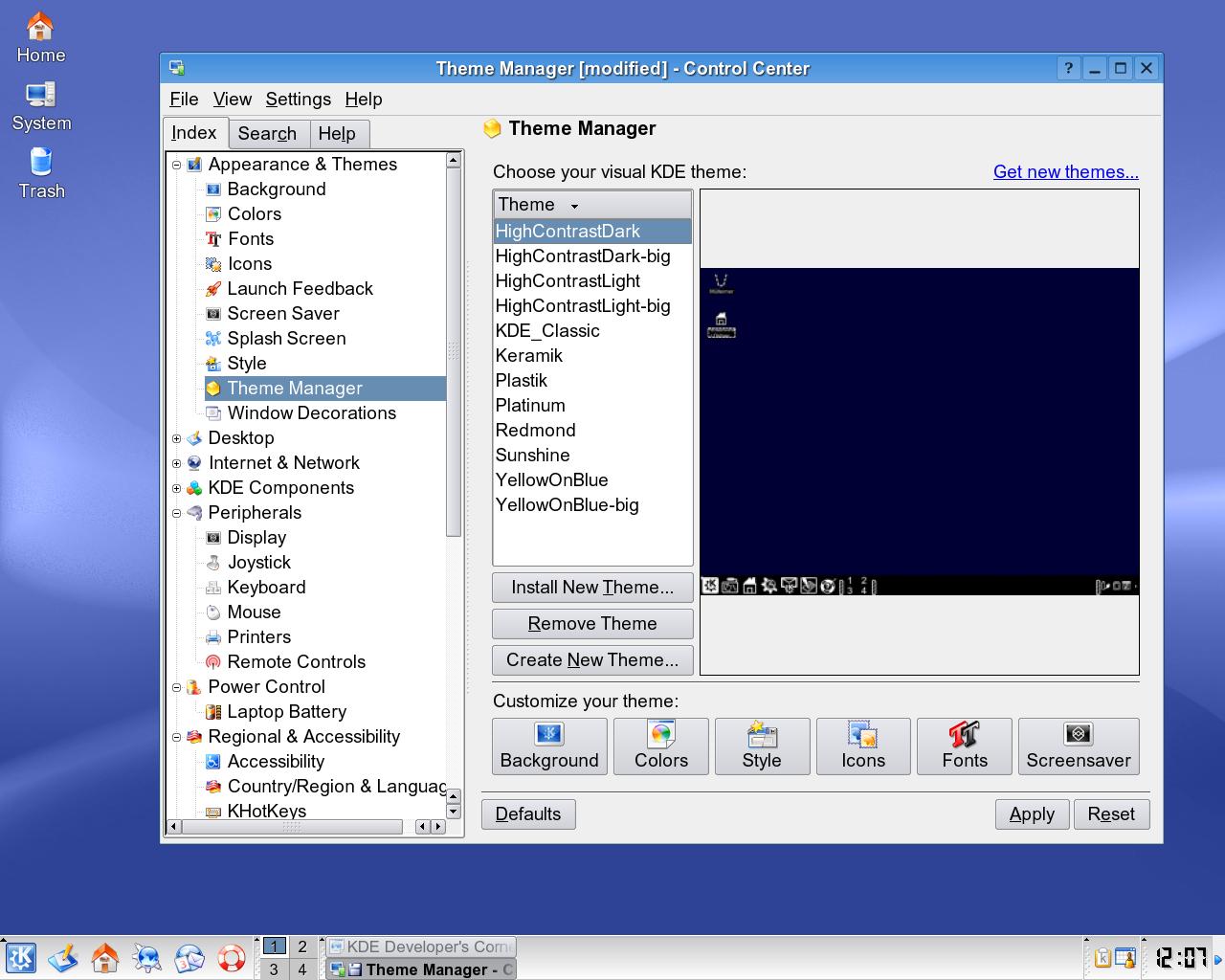1225x980 pixels.
Task: Open the Laptop Battery module icon
Action: (x=213, y=712)
